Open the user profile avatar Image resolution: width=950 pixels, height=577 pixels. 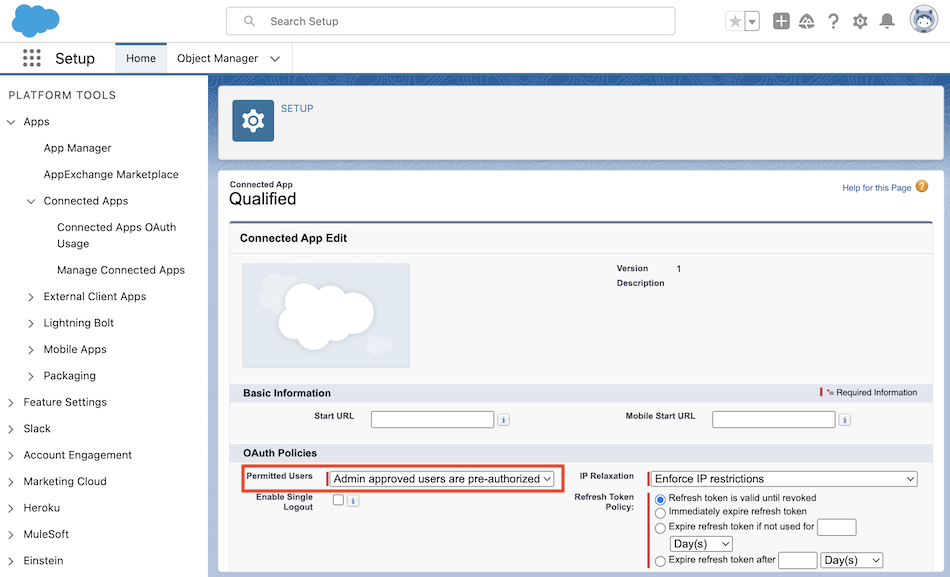click(923, 19)
